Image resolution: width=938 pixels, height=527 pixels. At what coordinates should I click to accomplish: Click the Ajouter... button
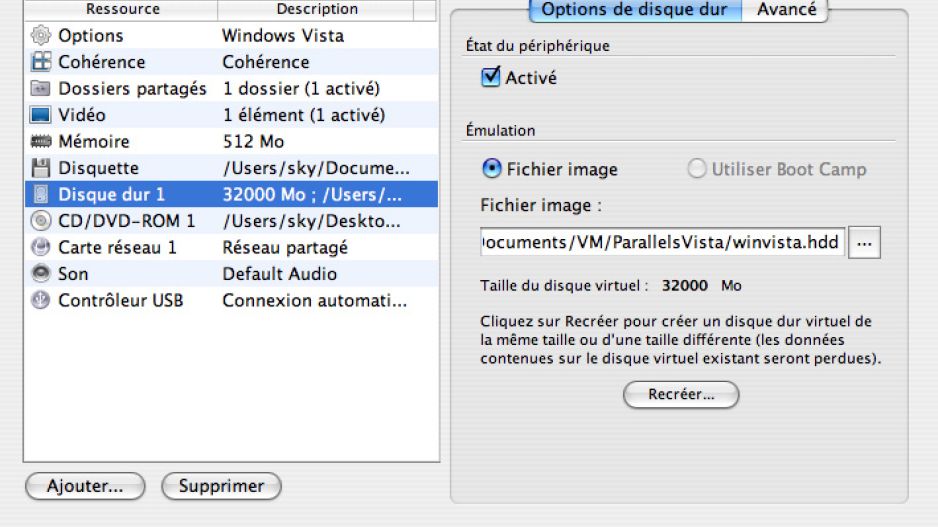(85, 486)
